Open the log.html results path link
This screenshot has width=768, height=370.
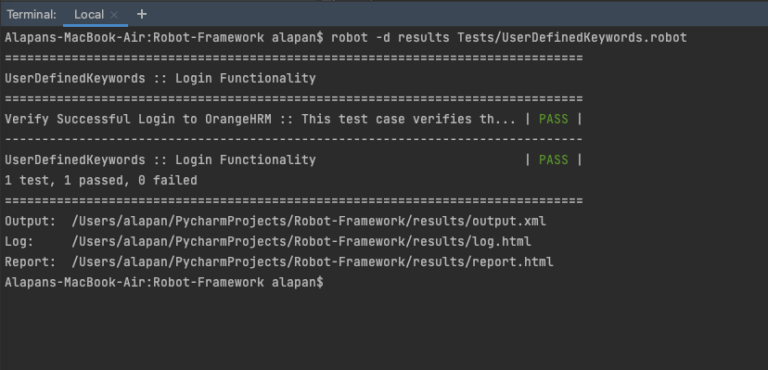pyautogui.click(x=301, y=242)
